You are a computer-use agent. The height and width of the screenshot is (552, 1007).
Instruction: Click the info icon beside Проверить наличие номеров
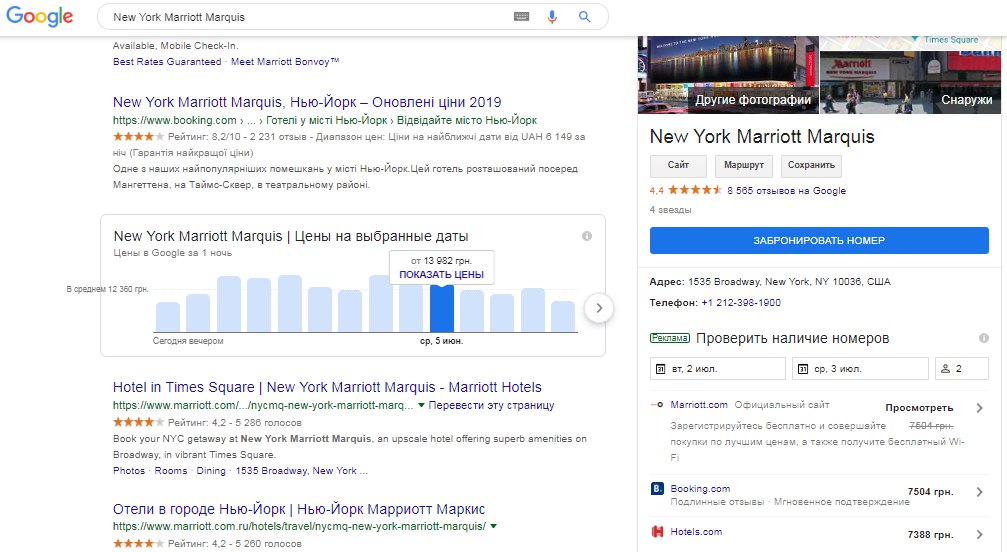[x=983, y=338]
